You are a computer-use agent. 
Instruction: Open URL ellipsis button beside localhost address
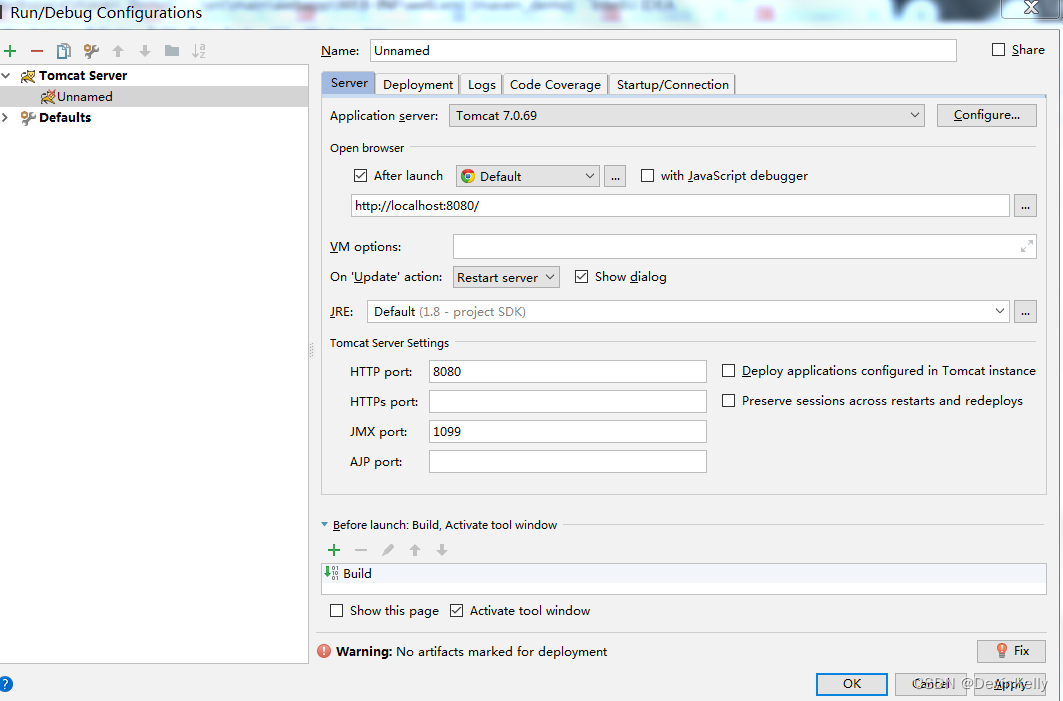click(1025, 205)
